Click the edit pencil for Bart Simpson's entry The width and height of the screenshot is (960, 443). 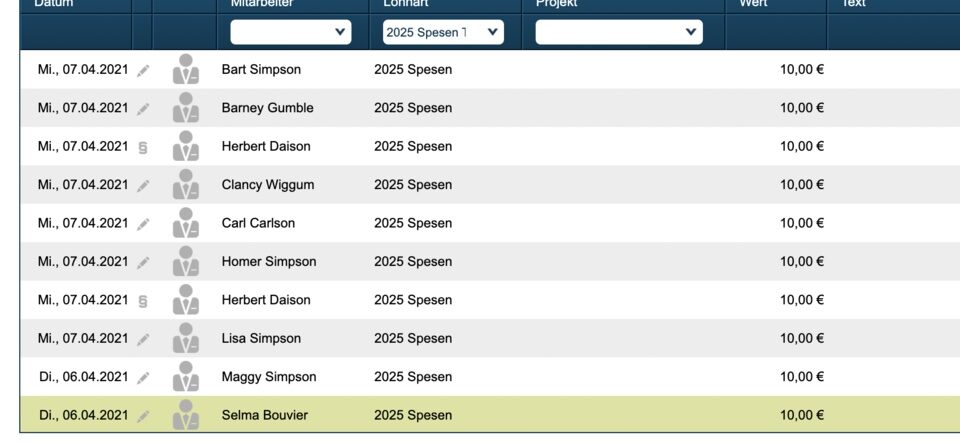click(x=144, y=70)
